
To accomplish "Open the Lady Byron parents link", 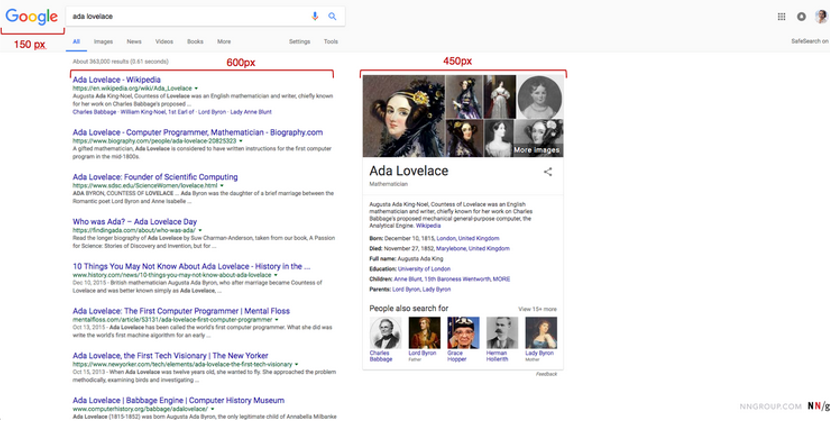I will point(437,290).
